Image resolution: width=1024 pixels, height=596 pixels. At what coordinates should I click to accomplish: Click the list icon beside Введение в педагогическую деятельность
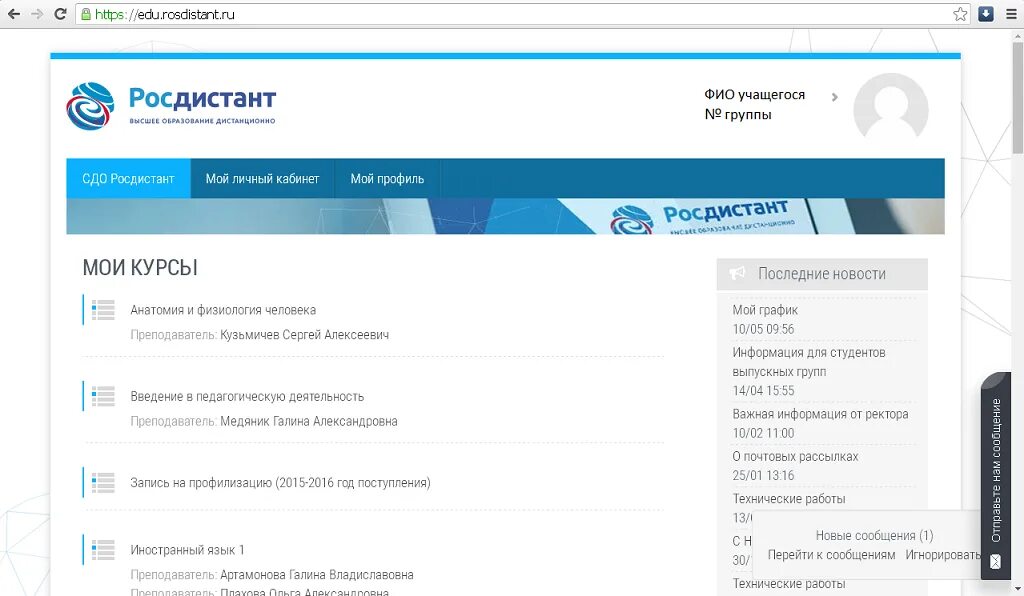pos(103,396)
